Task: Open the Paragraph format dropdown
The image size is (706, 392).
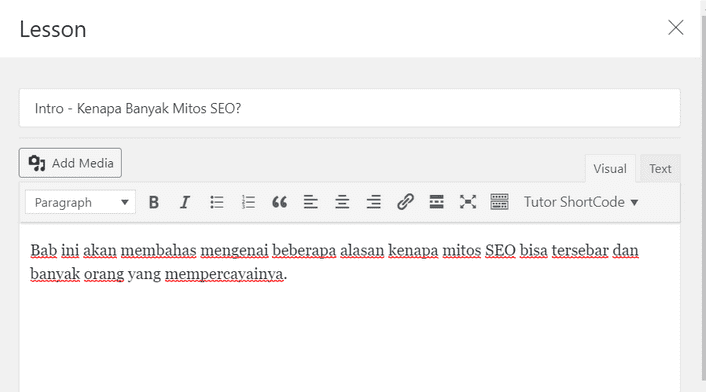Action: pyautogui.click(x=80, y=203)
